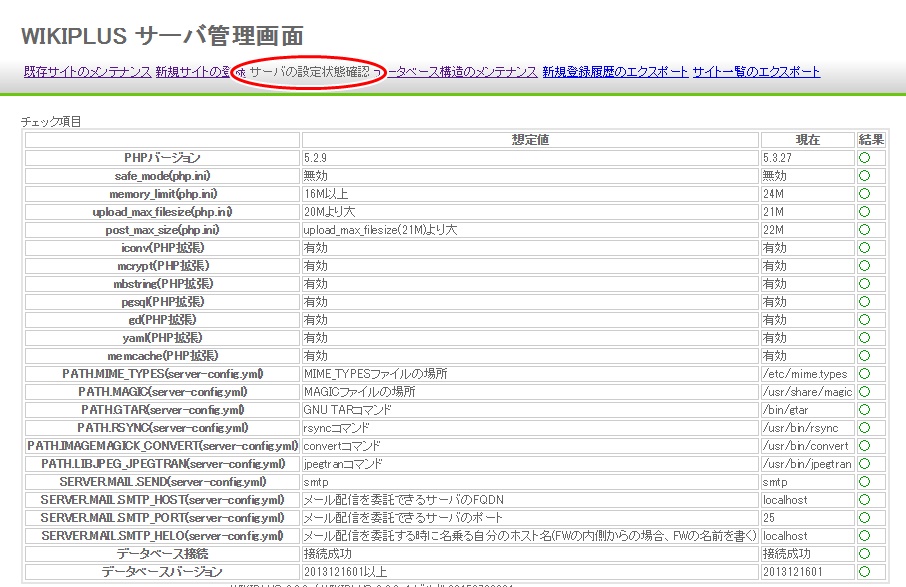Open the 新規登録履歴のエクスポート link
This screenshot has width=906, height=587.
[x=615, y=72]
